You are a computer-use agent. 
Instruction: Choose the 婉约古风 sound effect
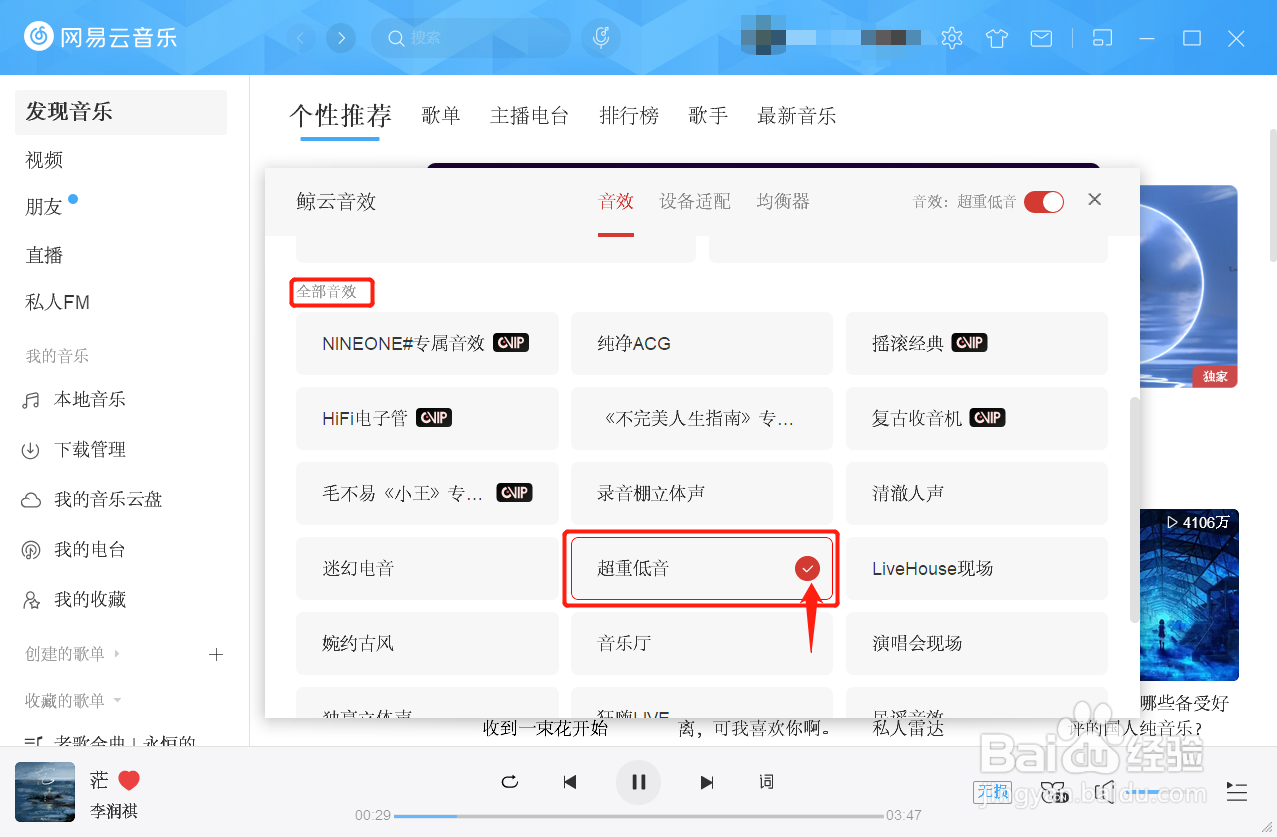427,643
